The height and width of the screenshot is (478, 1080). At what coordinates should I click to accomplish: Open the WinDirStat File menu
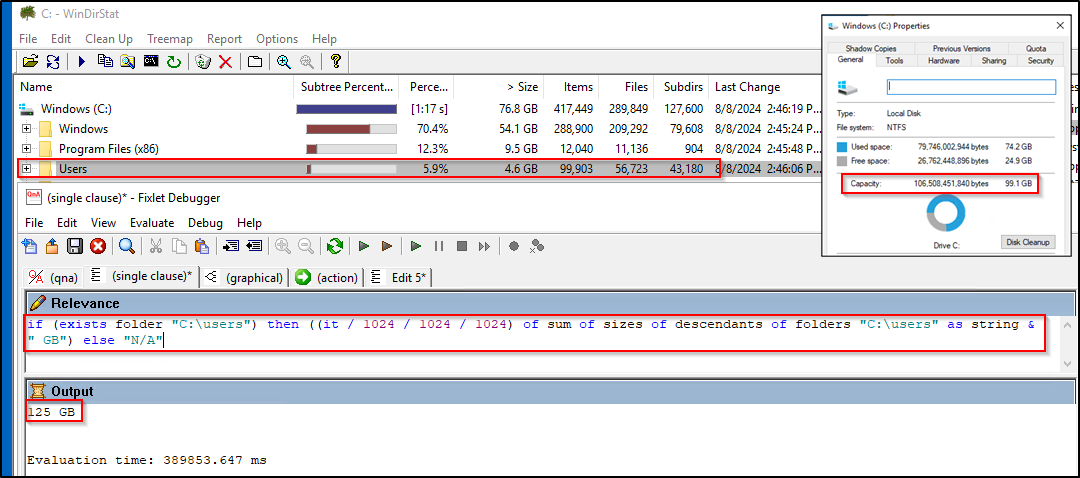coord(28,39)
